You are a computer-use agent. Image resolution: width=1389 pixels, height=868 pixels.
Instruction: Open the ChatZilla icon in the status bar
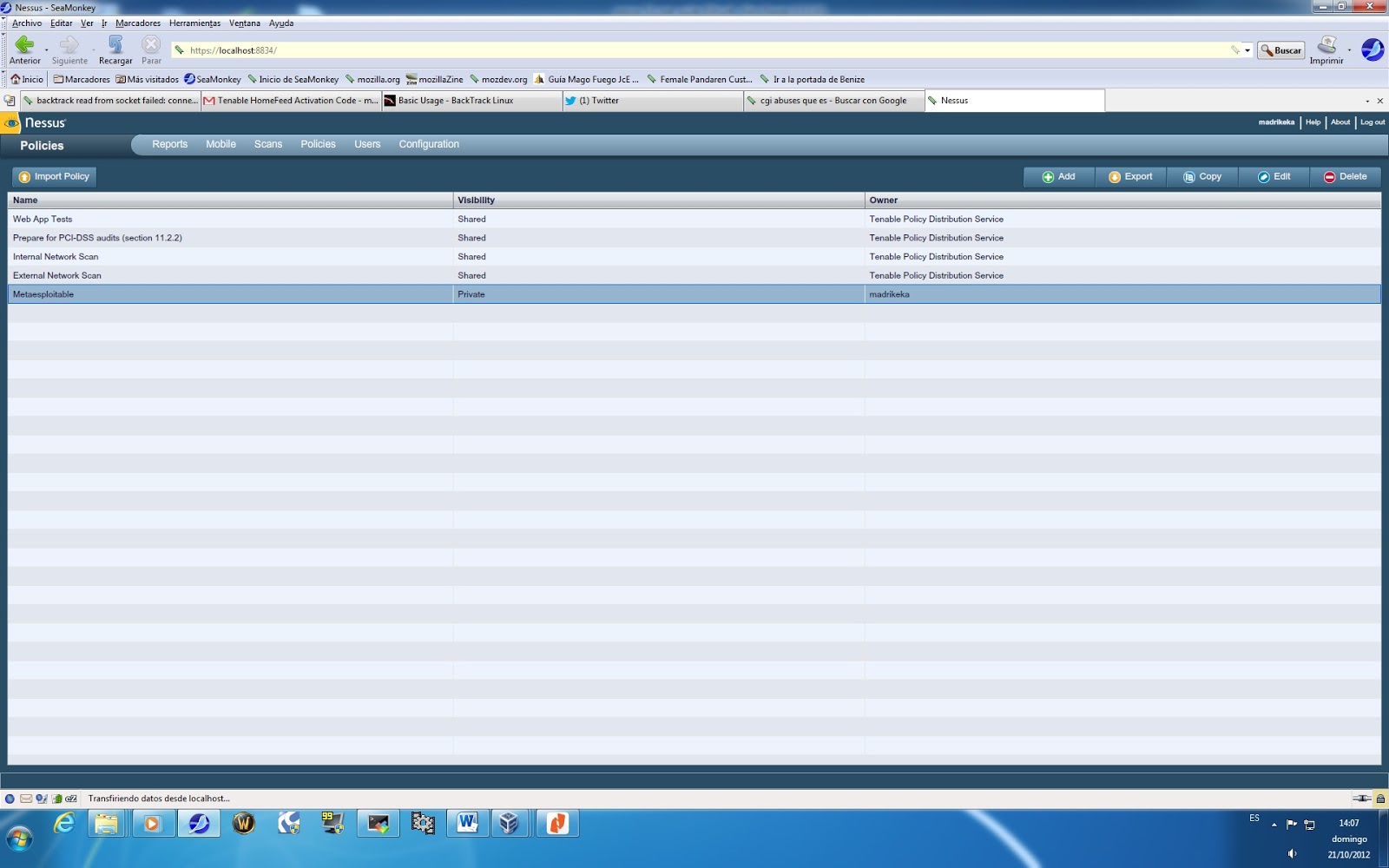71,799
